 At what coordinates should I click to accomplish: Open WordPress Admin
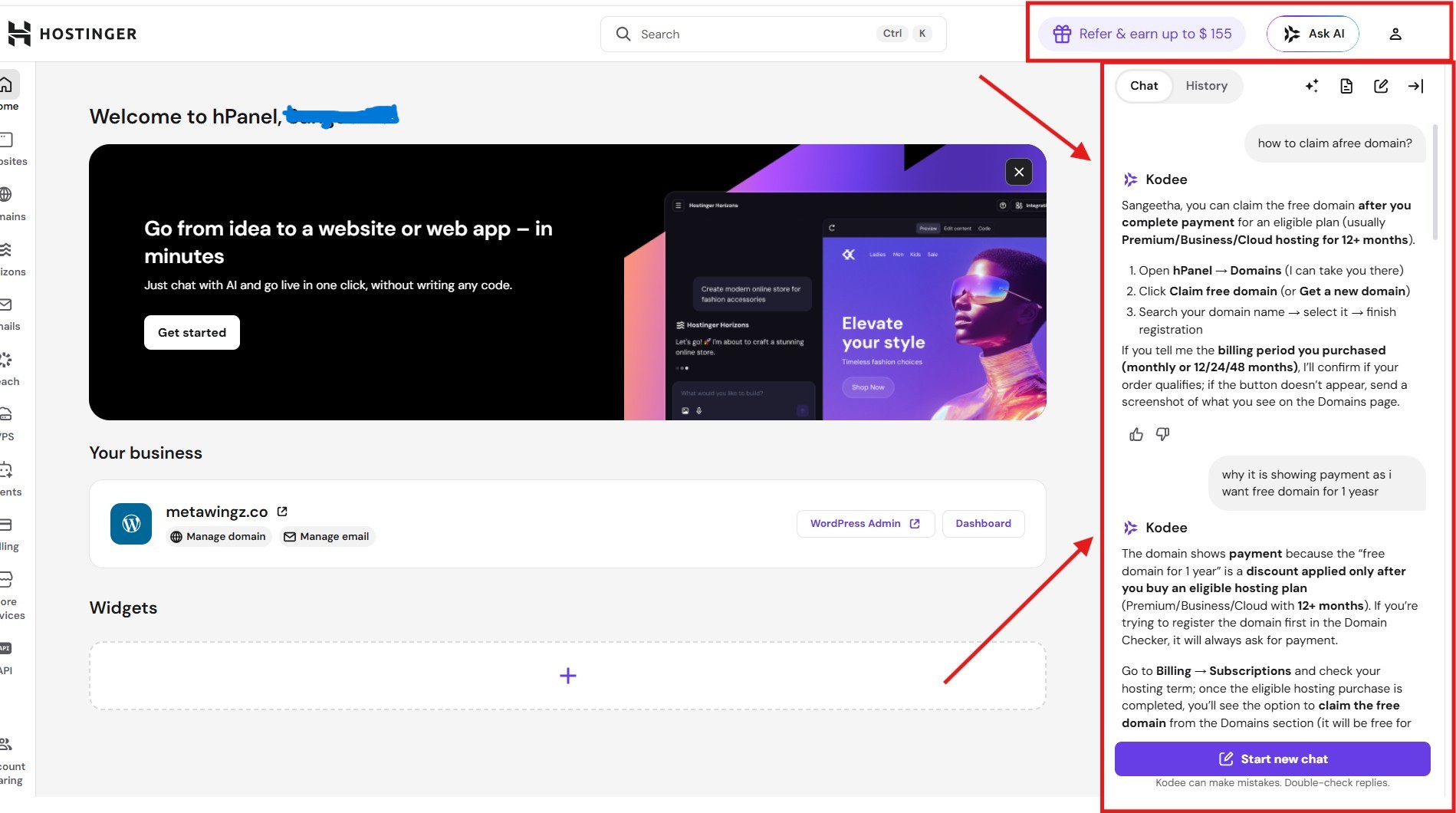pos(866,524)
